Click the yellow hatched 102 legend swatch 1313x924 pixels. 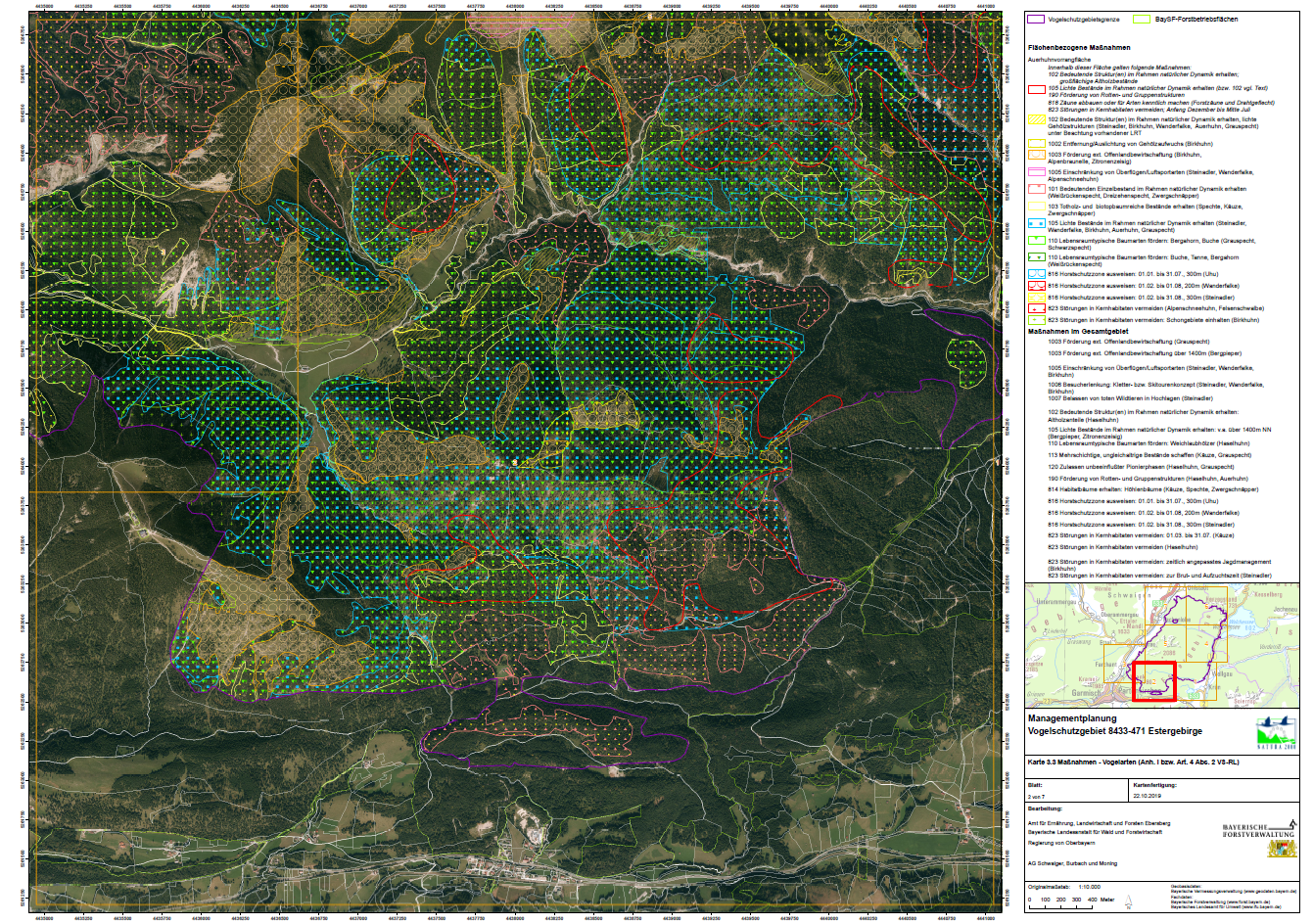1036,121
